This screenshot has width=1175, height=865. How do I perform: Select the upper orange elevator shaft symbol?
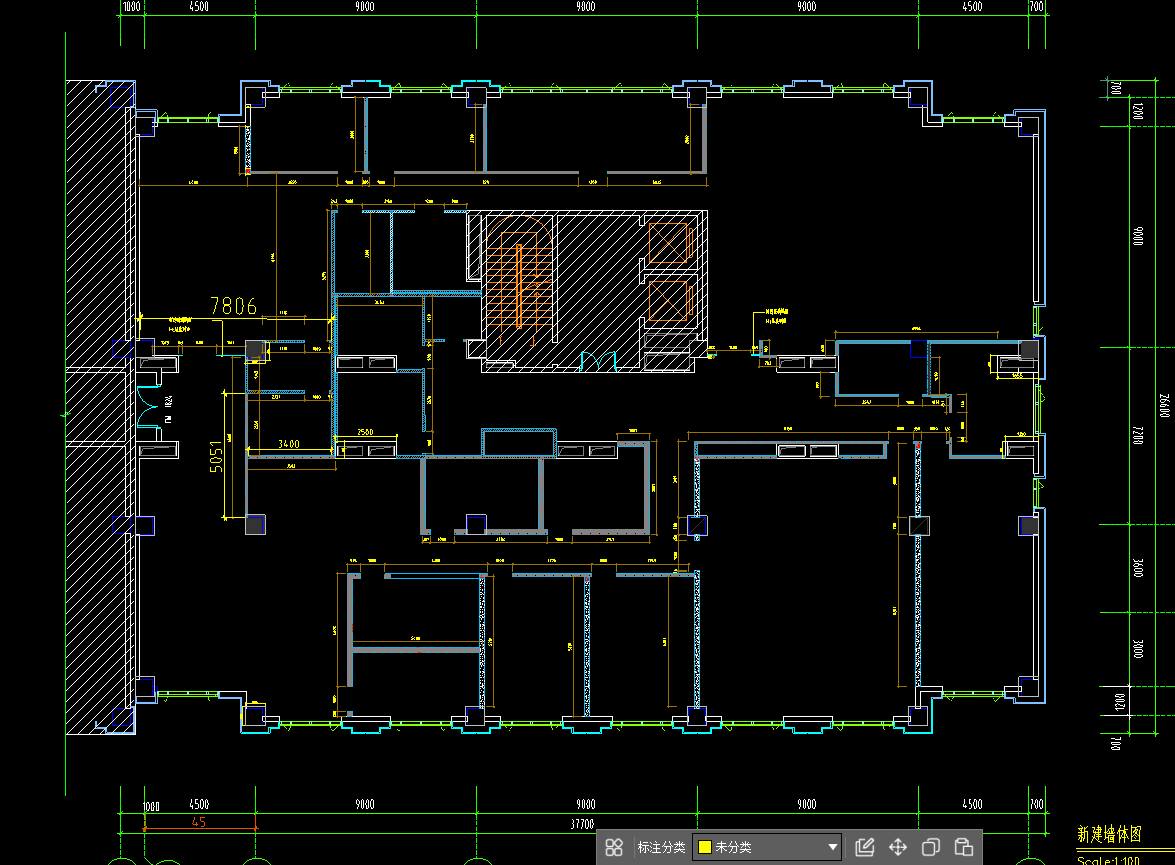pos(669,243)
